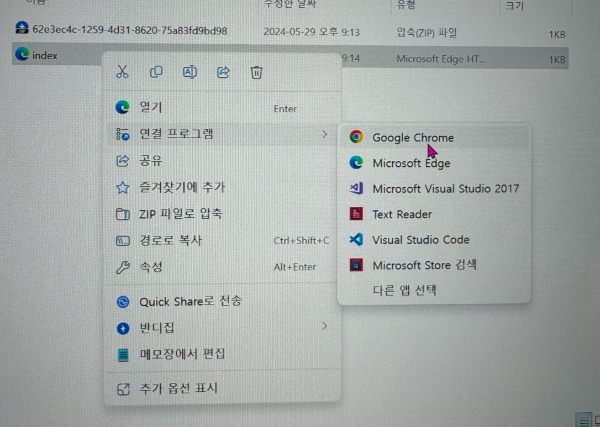Open with Google Chrome
Viewport: 600px width, 427px height.
(x=434, y=137)
